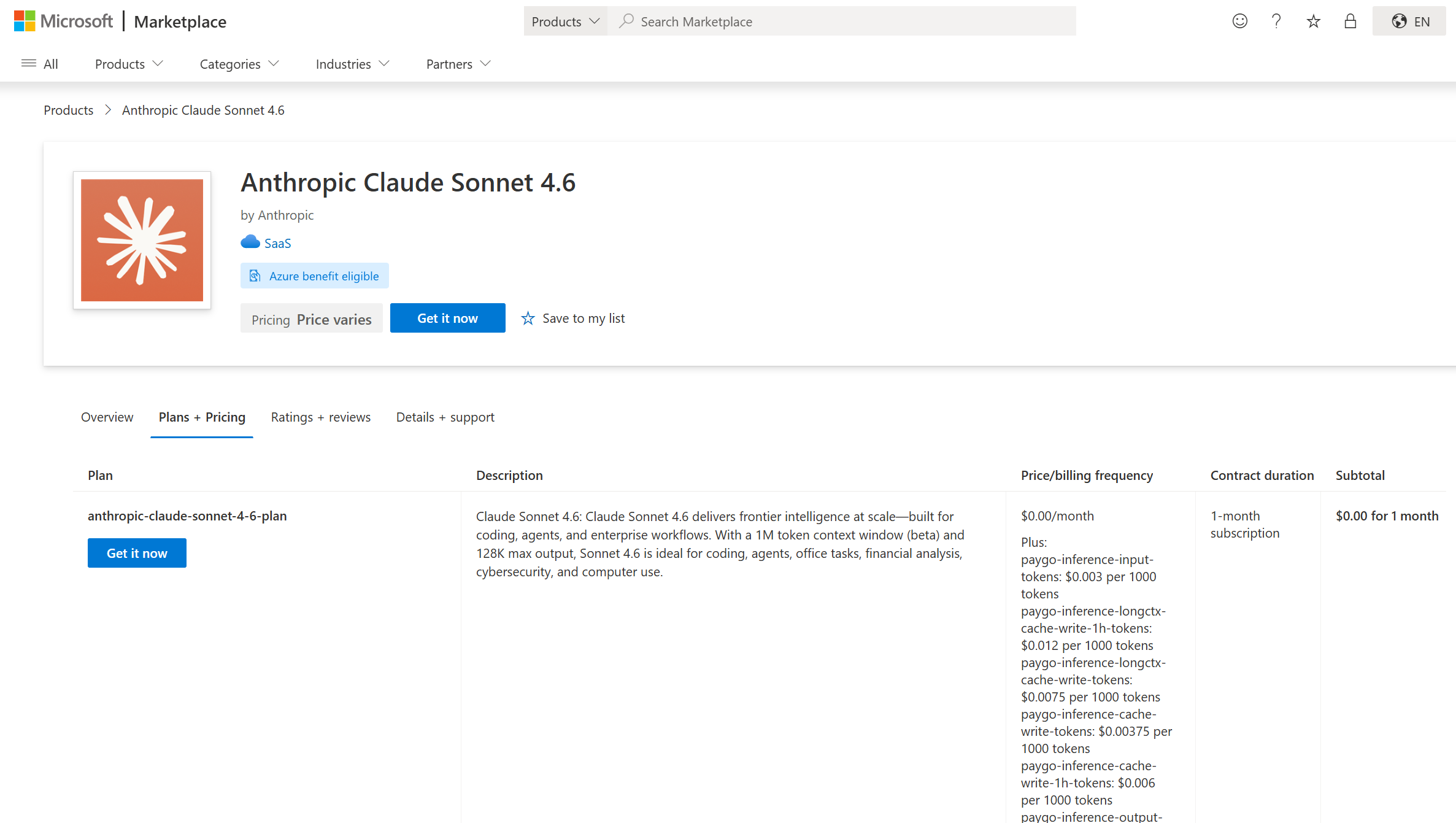Click the SaaS cloud icon link
Viewport: 1456px width, 823px height.
pyautogui.click(x=250, y=242)
